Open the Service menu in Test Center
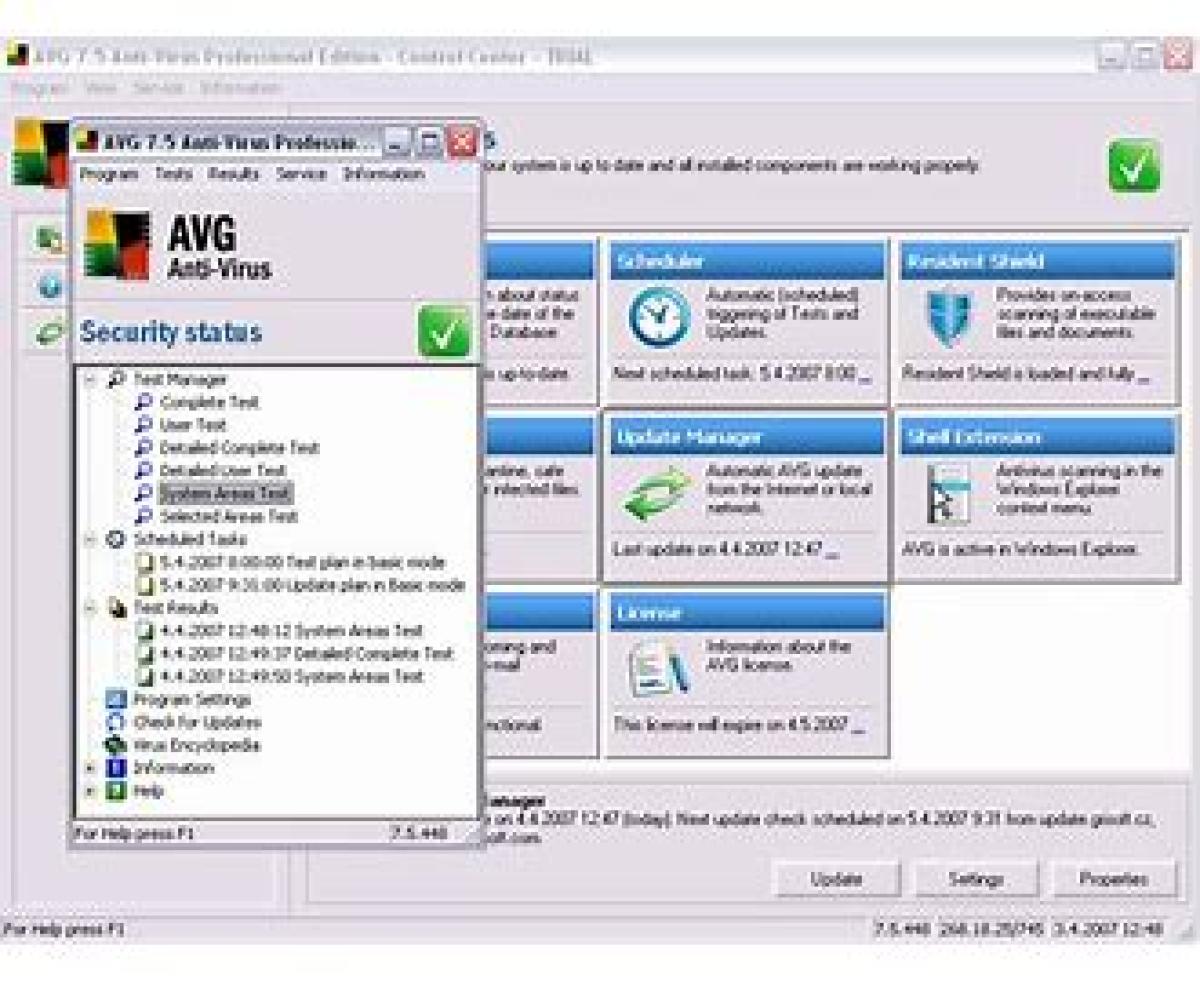 (x=301, y=174)
